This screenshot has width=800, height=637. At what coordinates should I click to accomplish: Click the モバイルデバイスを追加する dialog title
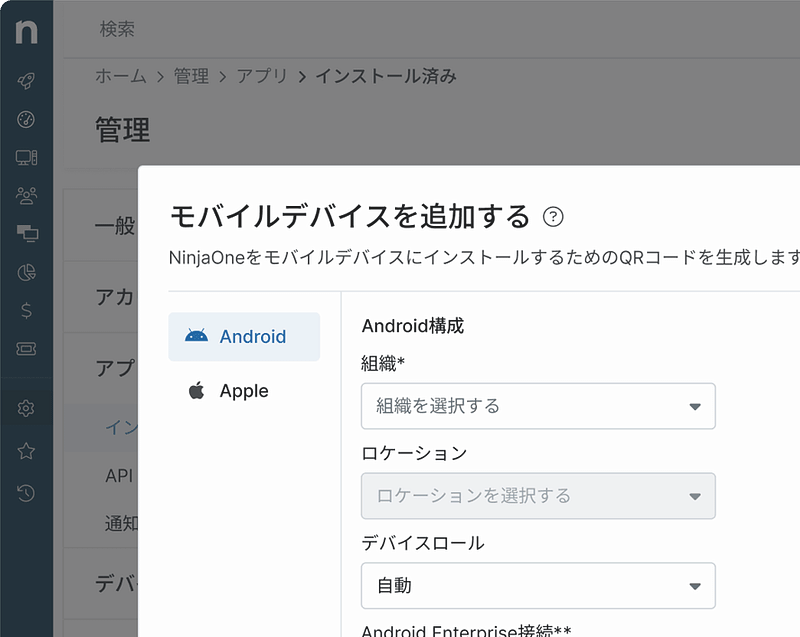pos(350,216)
